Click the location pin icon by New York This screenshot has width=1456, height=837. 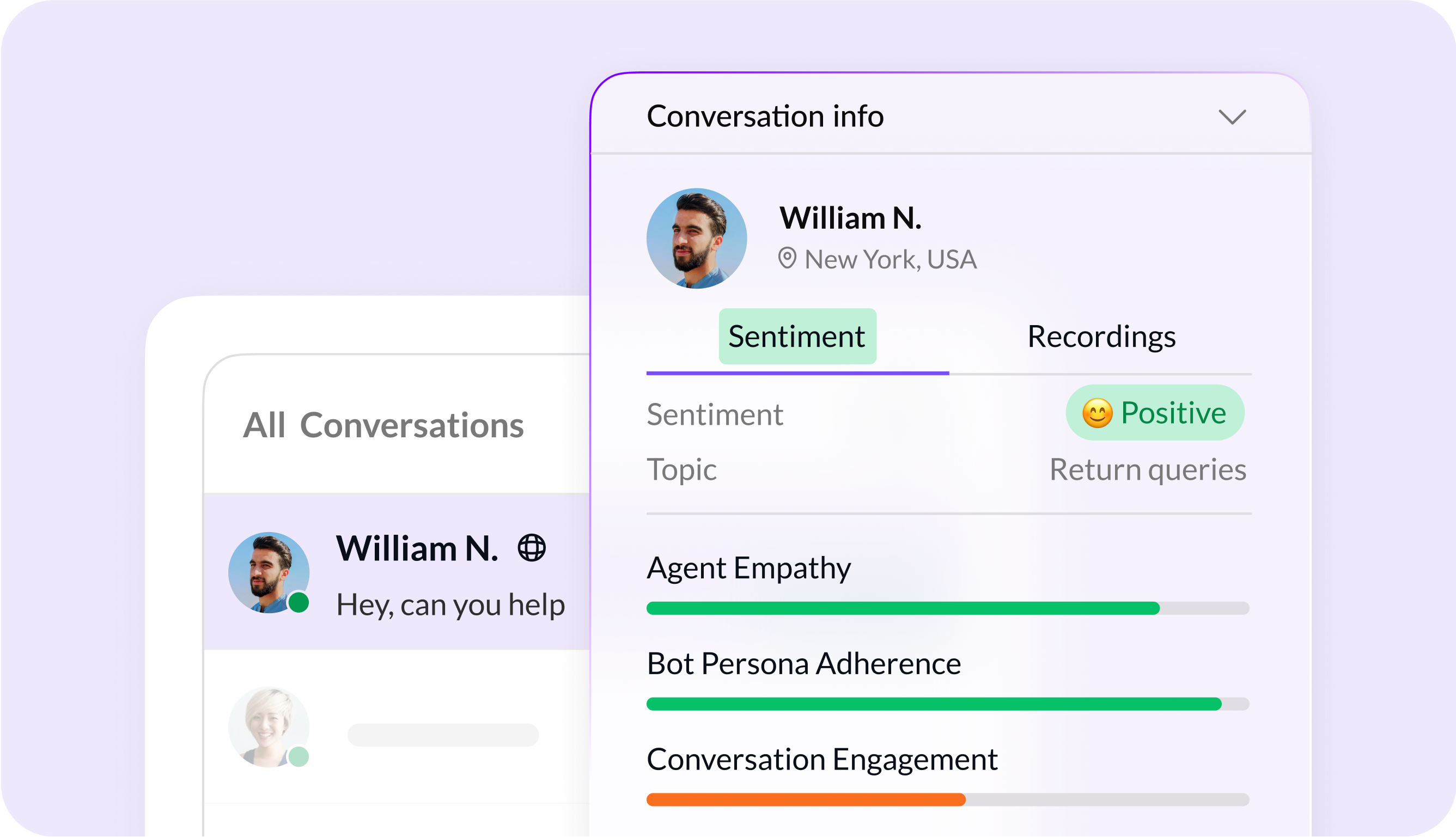pos(787,259)
